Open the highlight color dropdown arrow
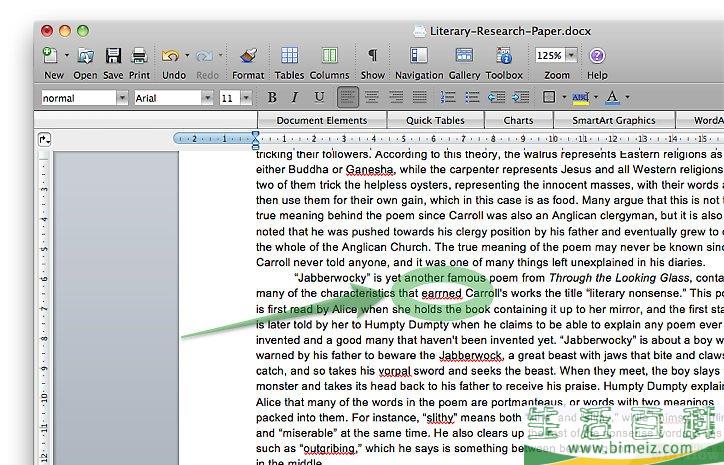Image resolution: width=724 pixels, height=465 pixels. point(596,97)
